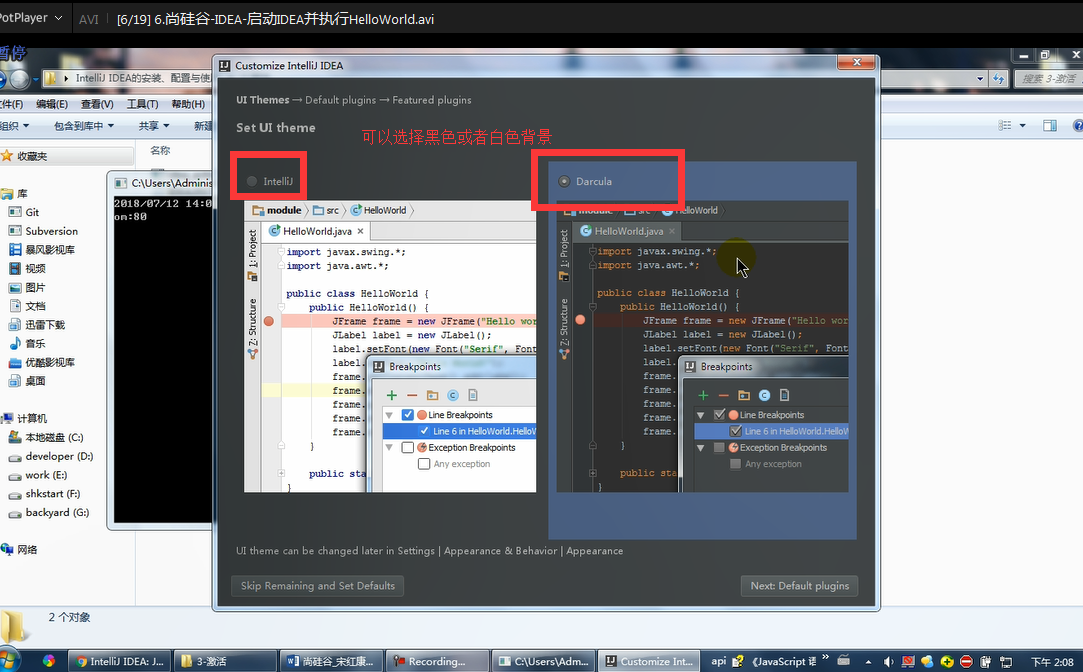
Task: Switch to C:\Users\Adm console taskbar window
Action: point(543,661)
